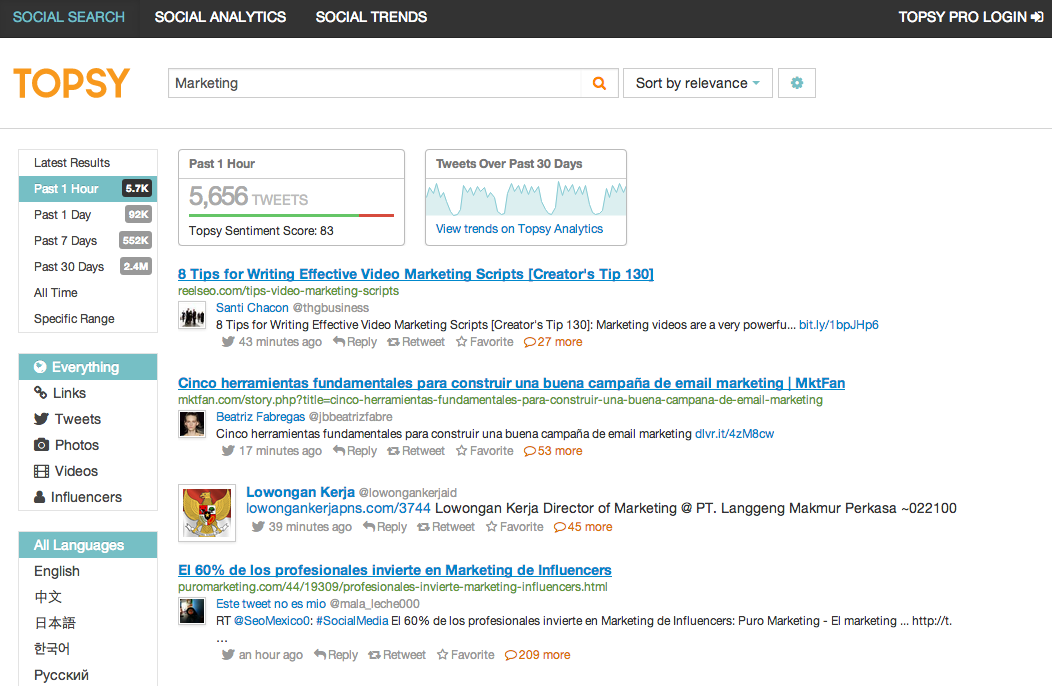The image size is (1052, 686).
Task: Filter by All Languages
Action: point(88,545)
